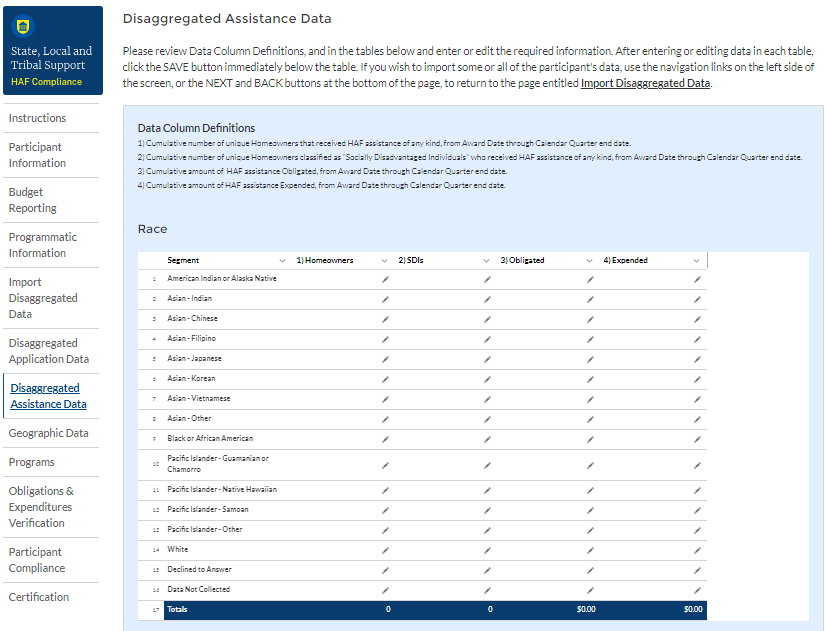The image size is (825, 631).
Task: Expand the 3) Obligated column menu
Action: pyautogui.click(x=590, y=261)
